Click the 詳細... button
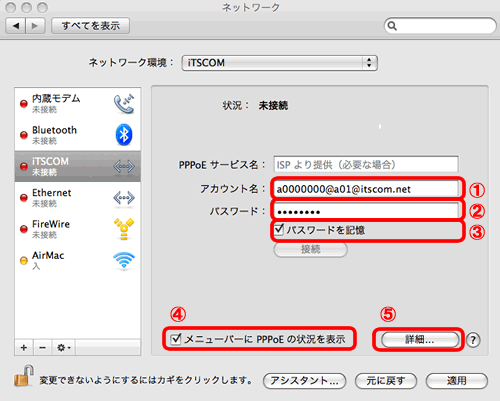Screen dimensions: 500x401 pos(420,340)
